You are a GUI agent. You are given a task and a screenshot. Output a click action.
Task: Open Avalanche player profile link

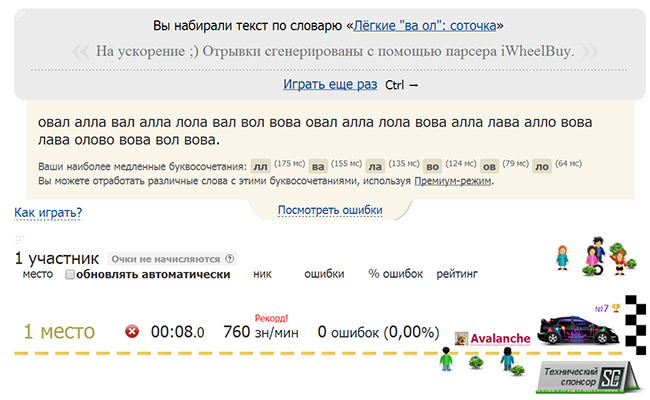[500, 339]
